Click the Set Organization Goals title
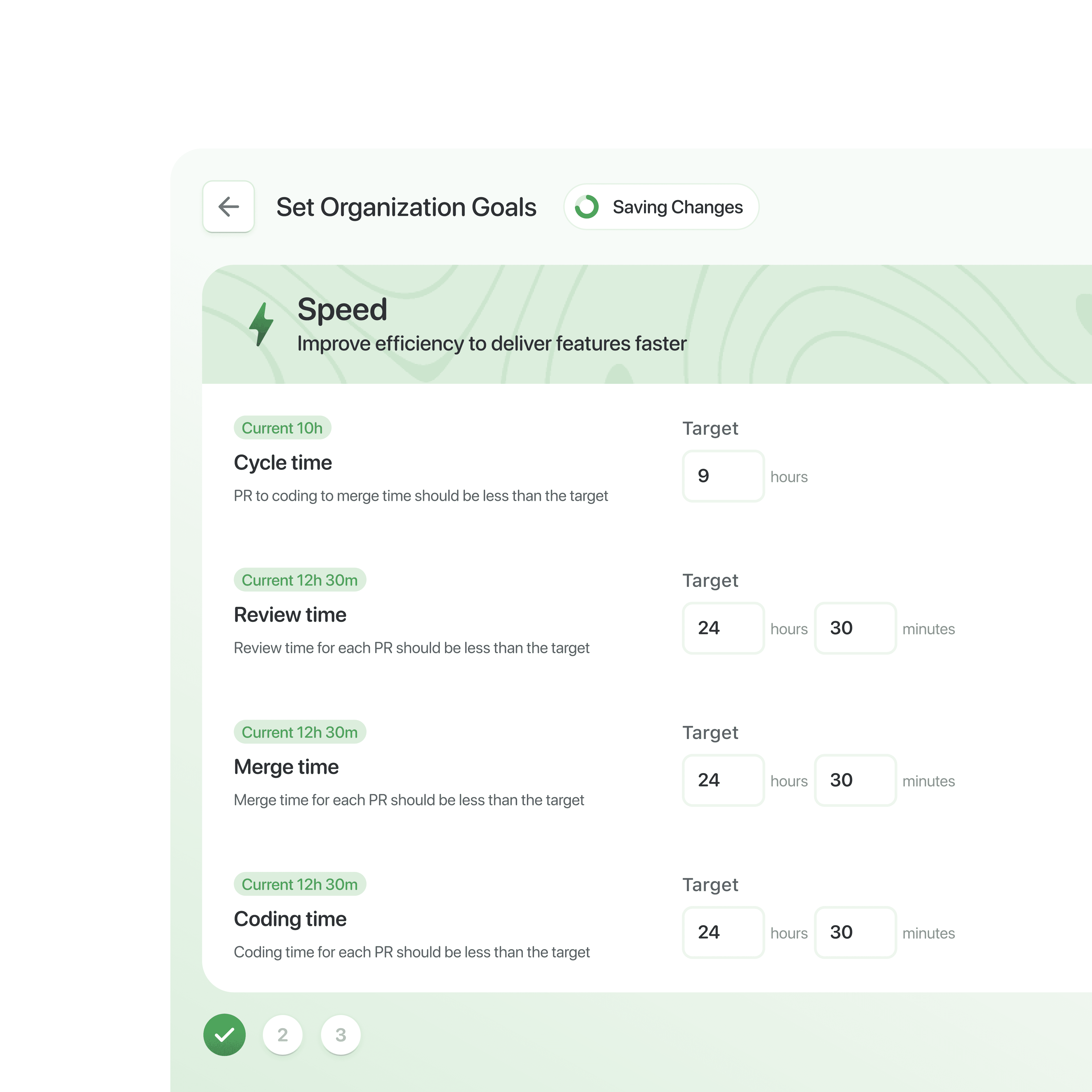1092x1092 pixels. 406,207
